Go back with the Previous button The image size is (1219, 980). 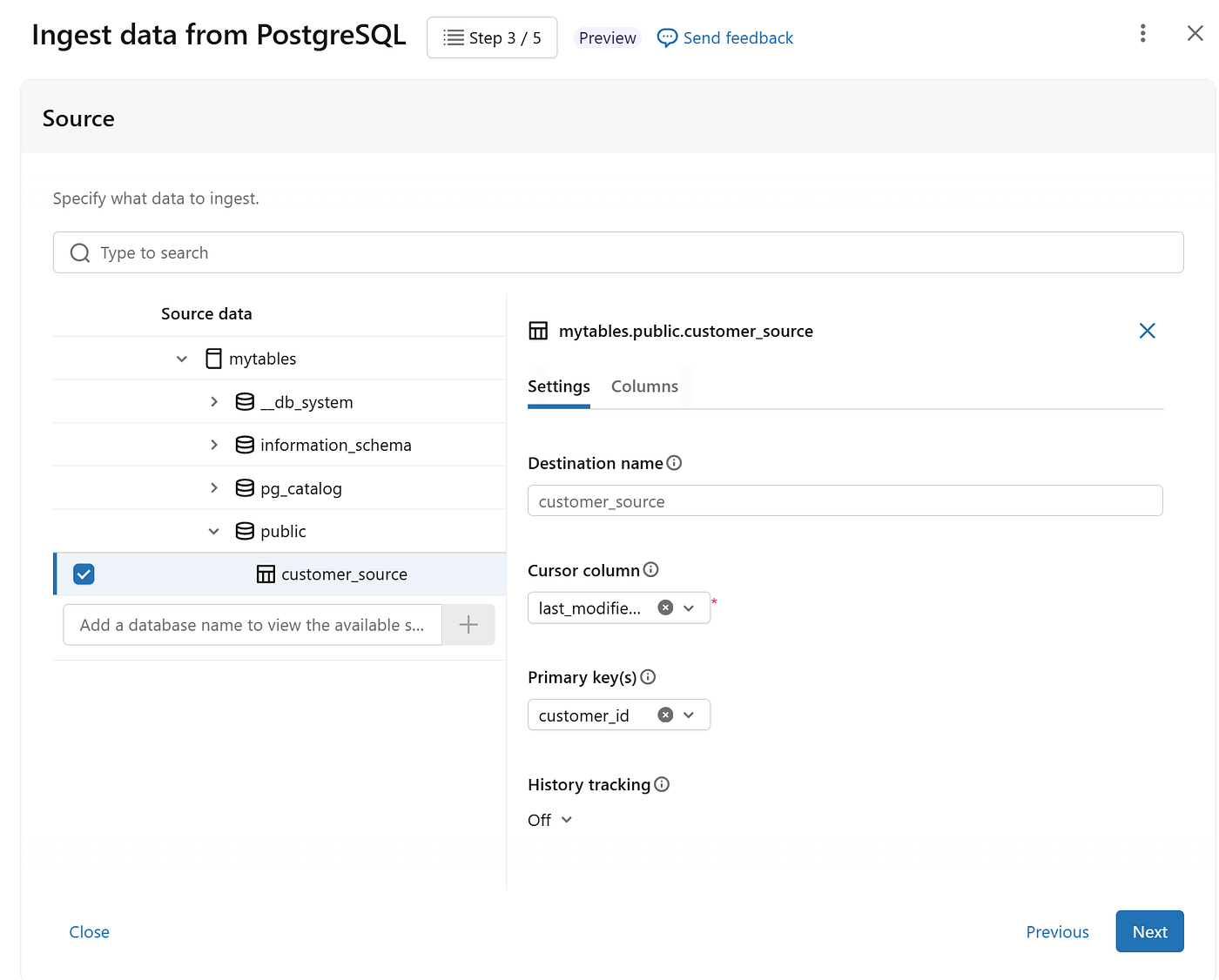pyautogui.click(x=1057, y=932)
